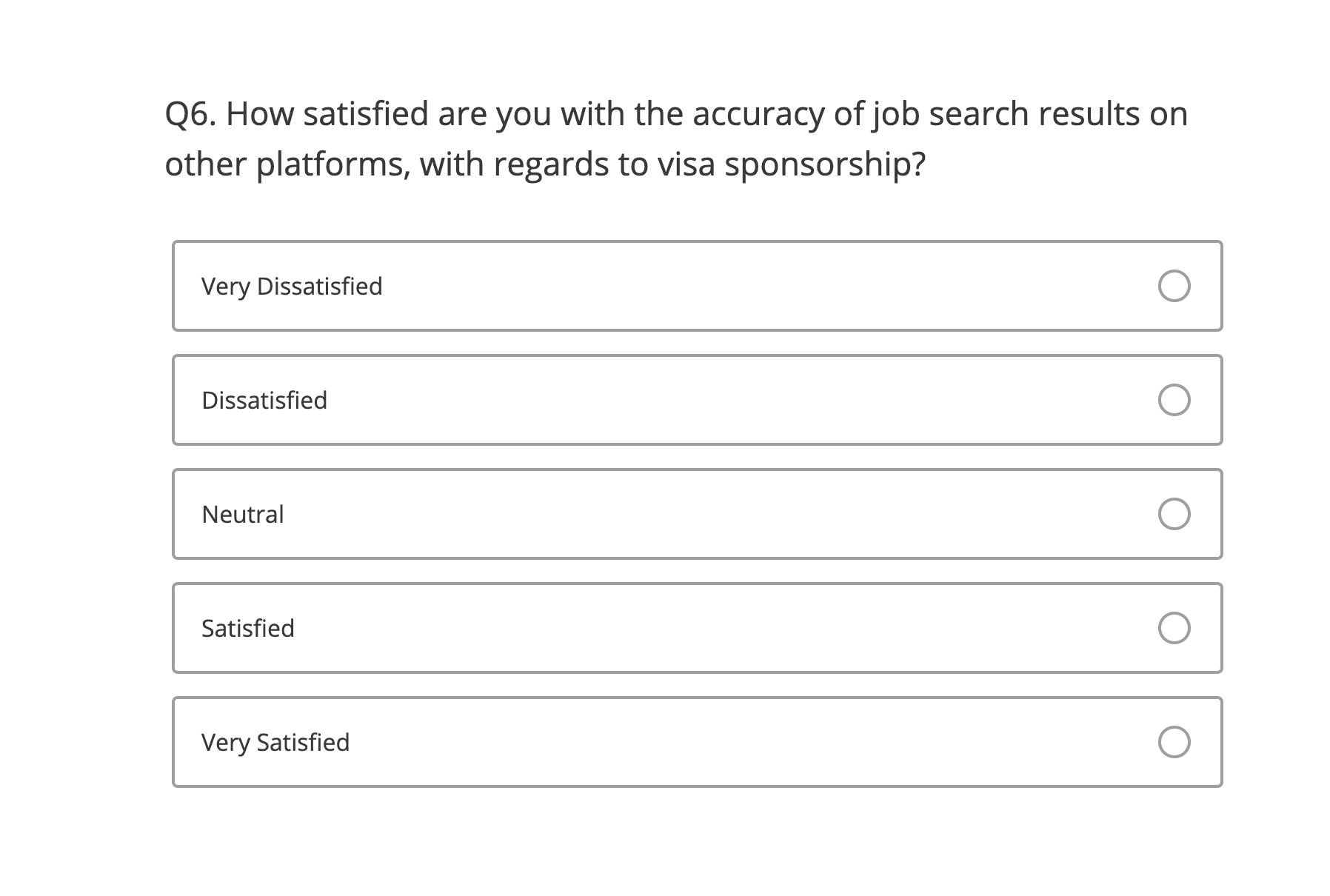Screen dimensions: 1330x896
Task: Mark the Satisfied radio button
Action: point(1174,628)
